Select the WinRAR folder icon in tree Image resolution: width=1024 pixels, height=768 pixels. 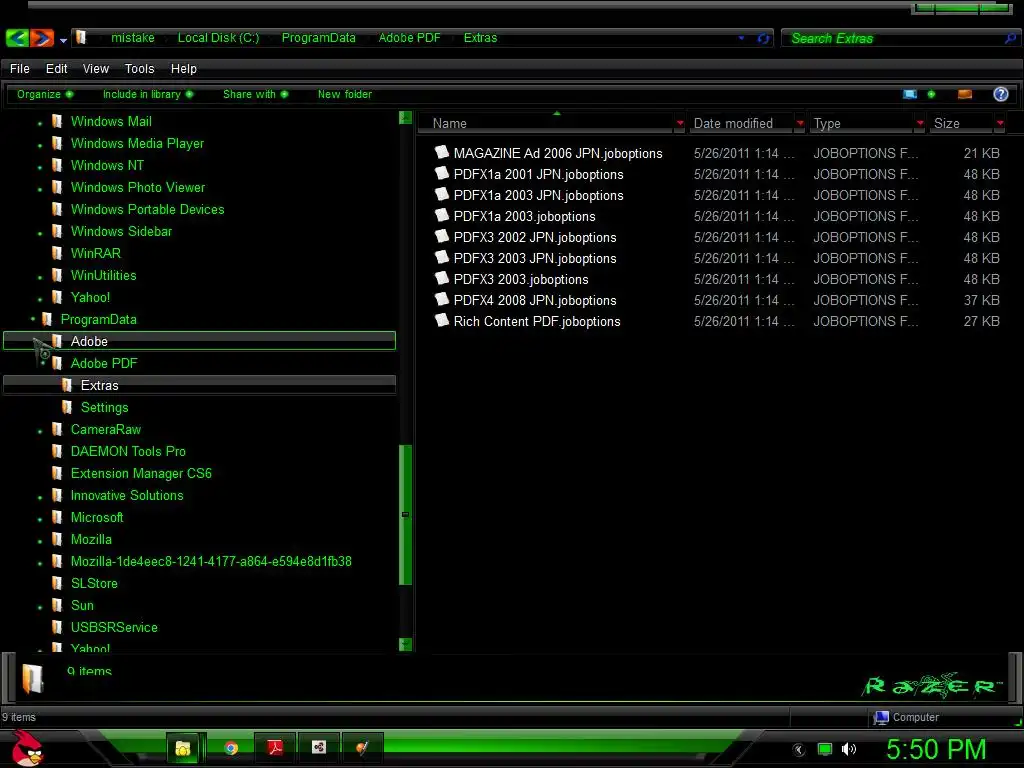click(x=57, y=253)
